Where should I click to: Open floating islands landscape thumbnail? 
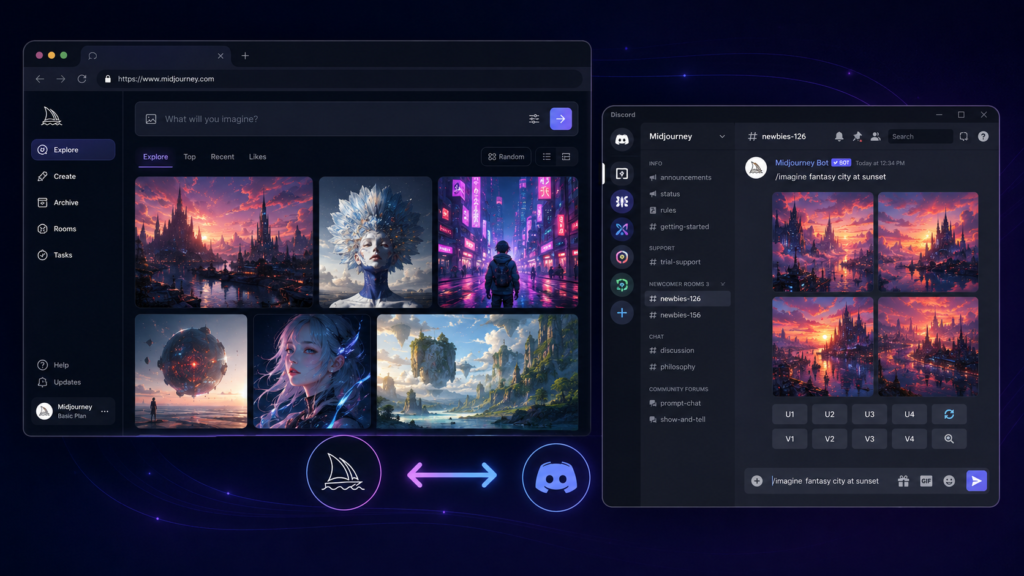click(477, 372)
